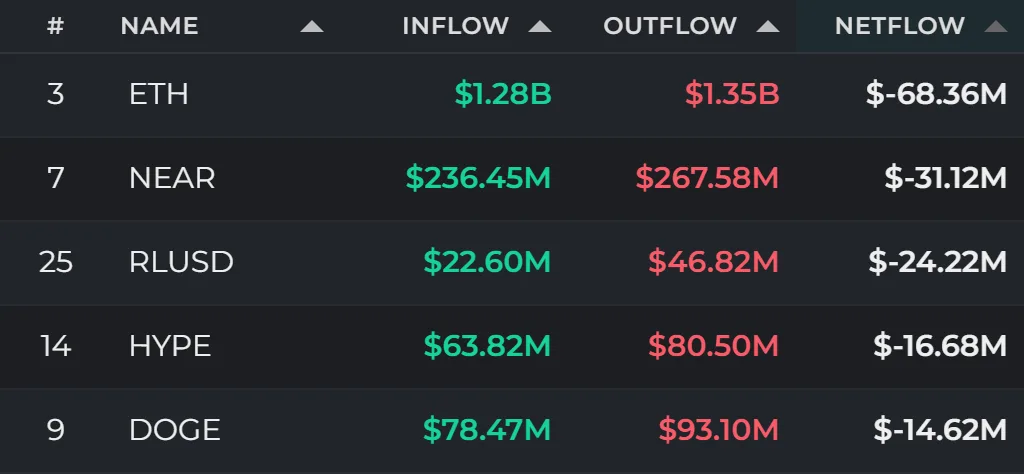Select the ETH row name
This screenshot has height=474, width=1024.
coord(159,95)
